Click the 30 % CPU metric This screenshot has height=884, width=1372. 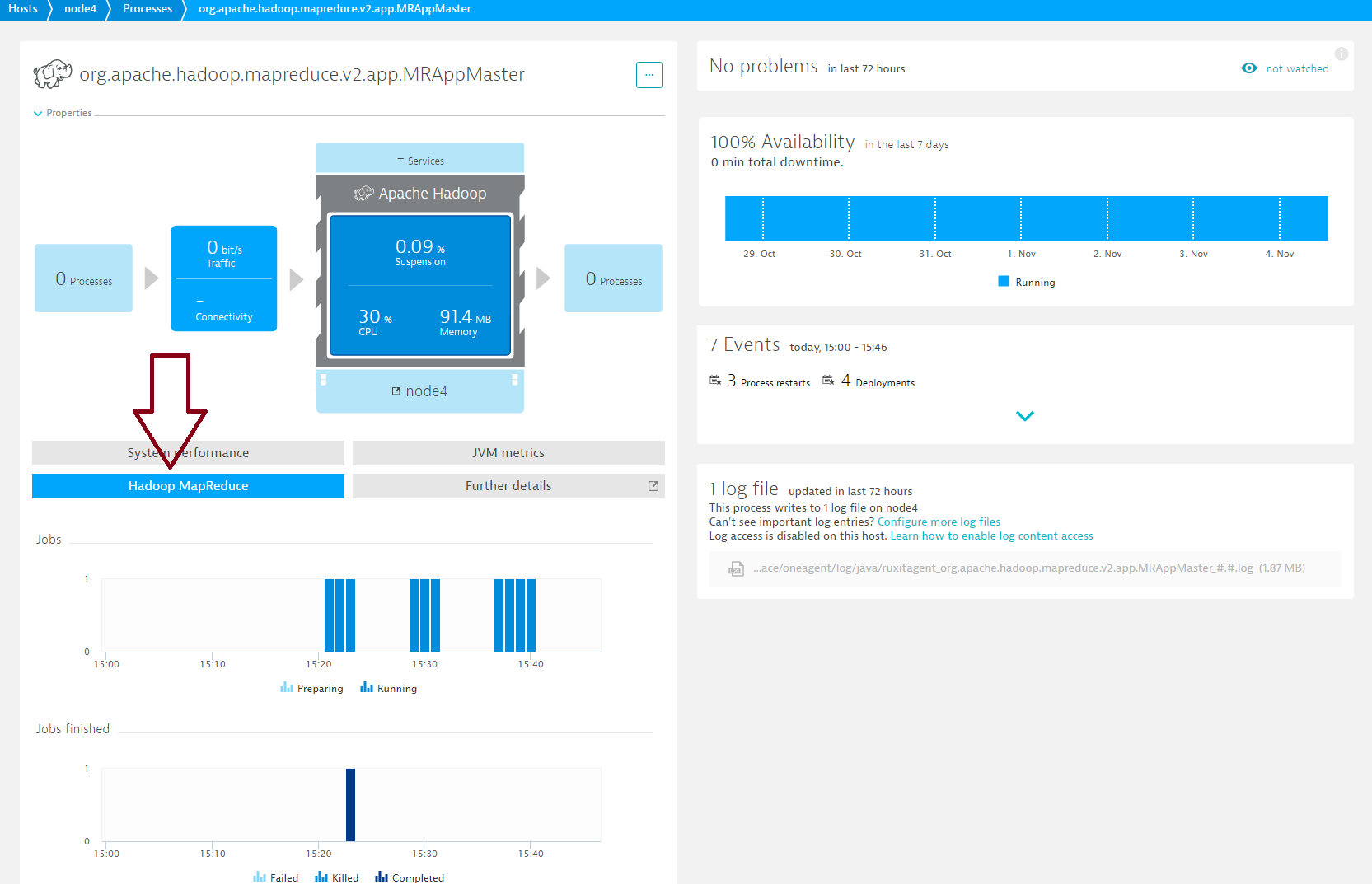click(x=375, y=322)
